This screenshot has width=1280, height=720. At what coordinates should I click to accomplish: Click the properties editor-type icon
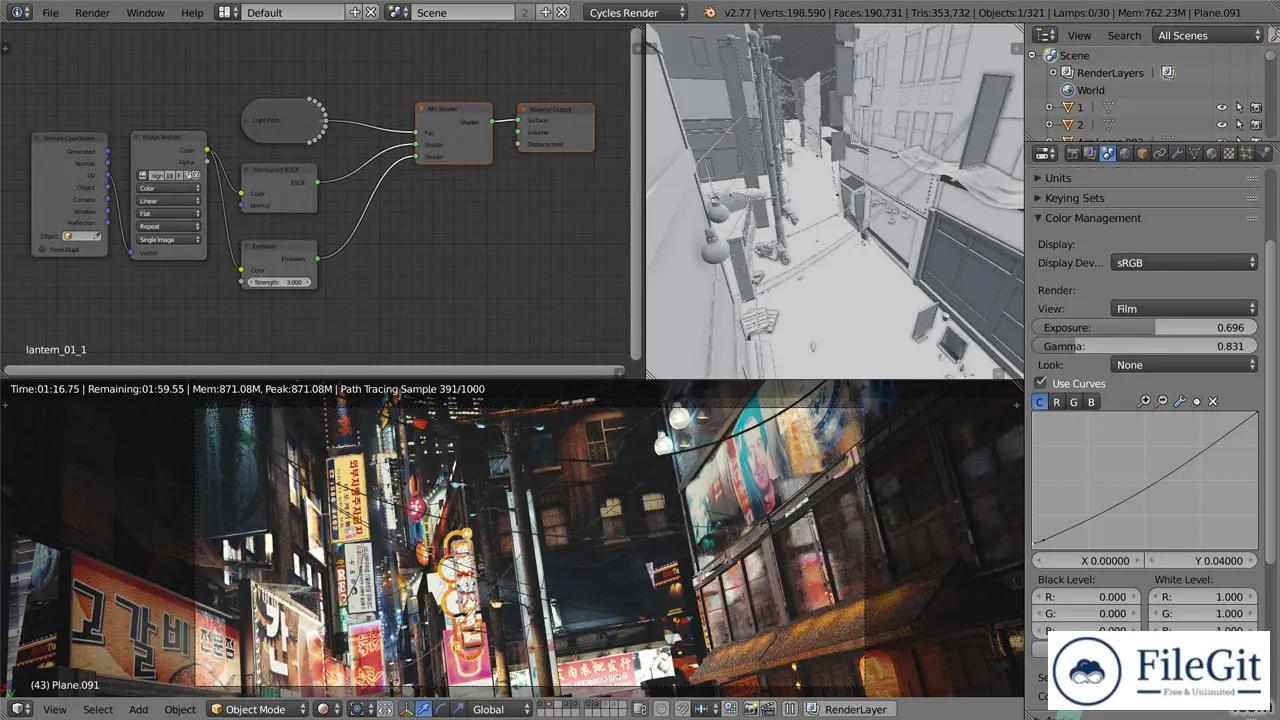coord(1045,153)
